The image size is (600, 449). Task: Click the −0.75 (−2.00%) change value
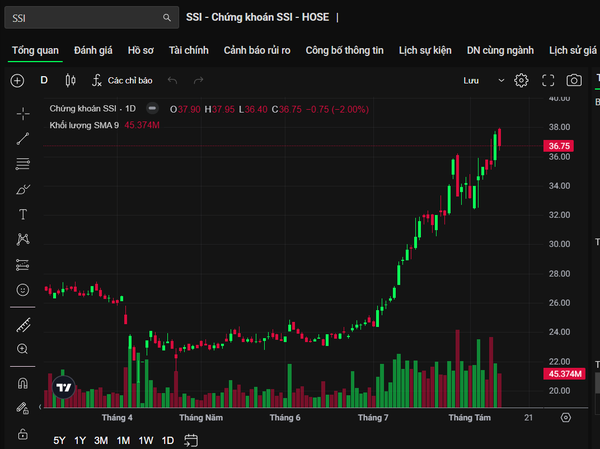[x=337, y=109]
